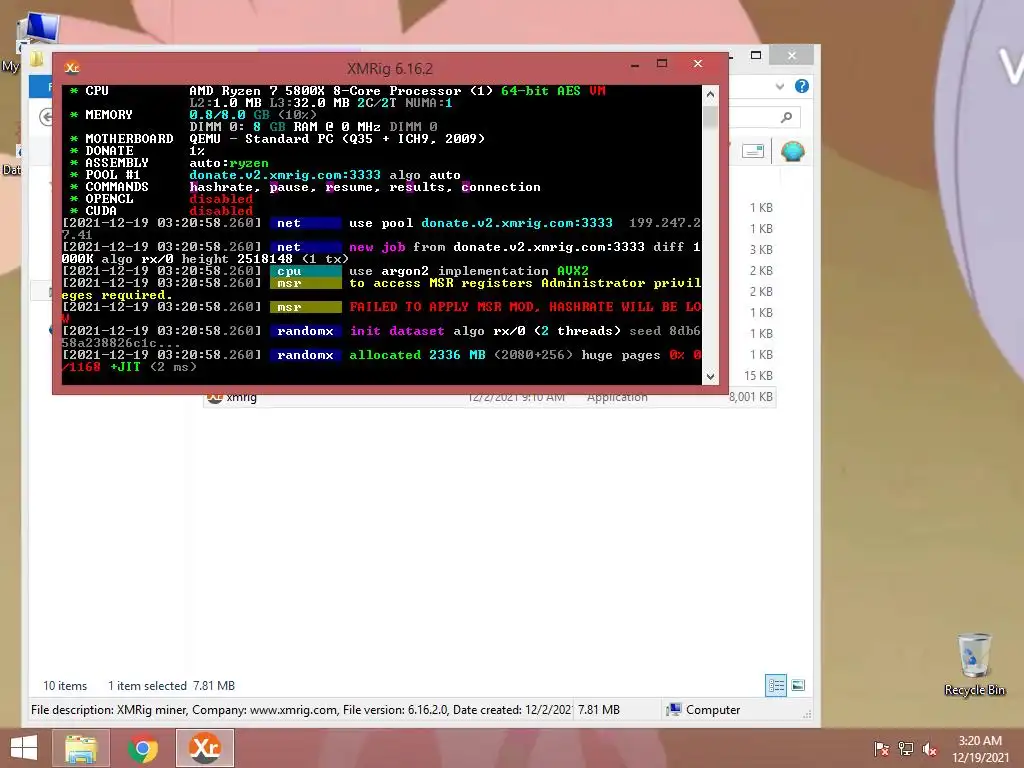The height and width of the screenshot is (768, 1024).
Task: Go back with Explorer's back arrow
Action: point(46,117)
